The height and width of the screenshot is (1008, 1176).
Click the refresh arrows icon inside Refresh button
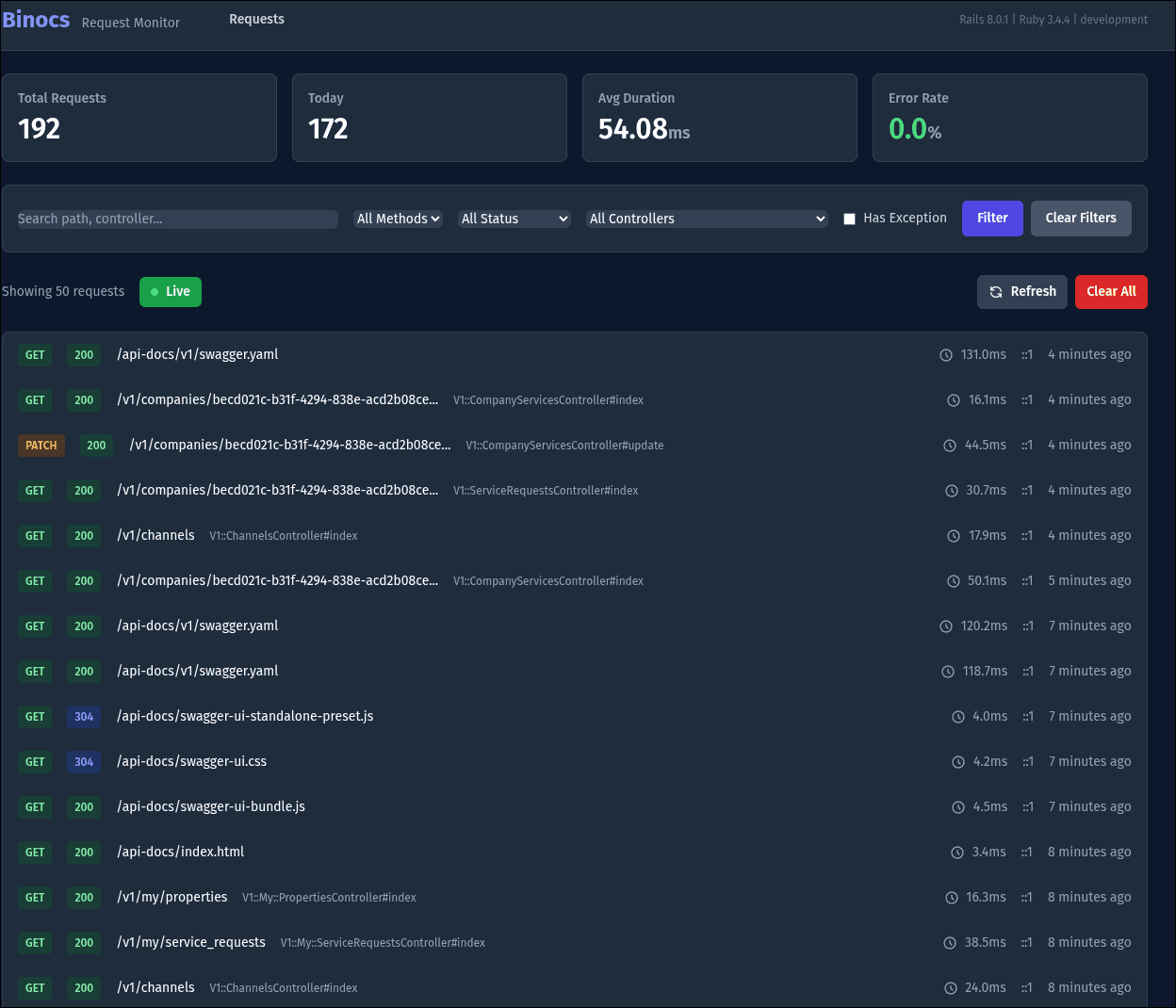click(x=995, y=292)
